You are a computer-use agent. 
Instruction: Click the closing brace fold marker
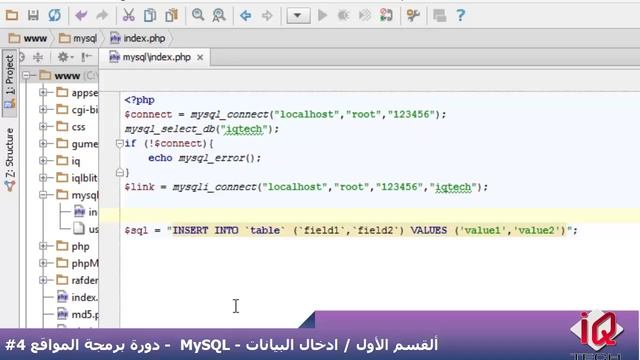tap(120, 172)
